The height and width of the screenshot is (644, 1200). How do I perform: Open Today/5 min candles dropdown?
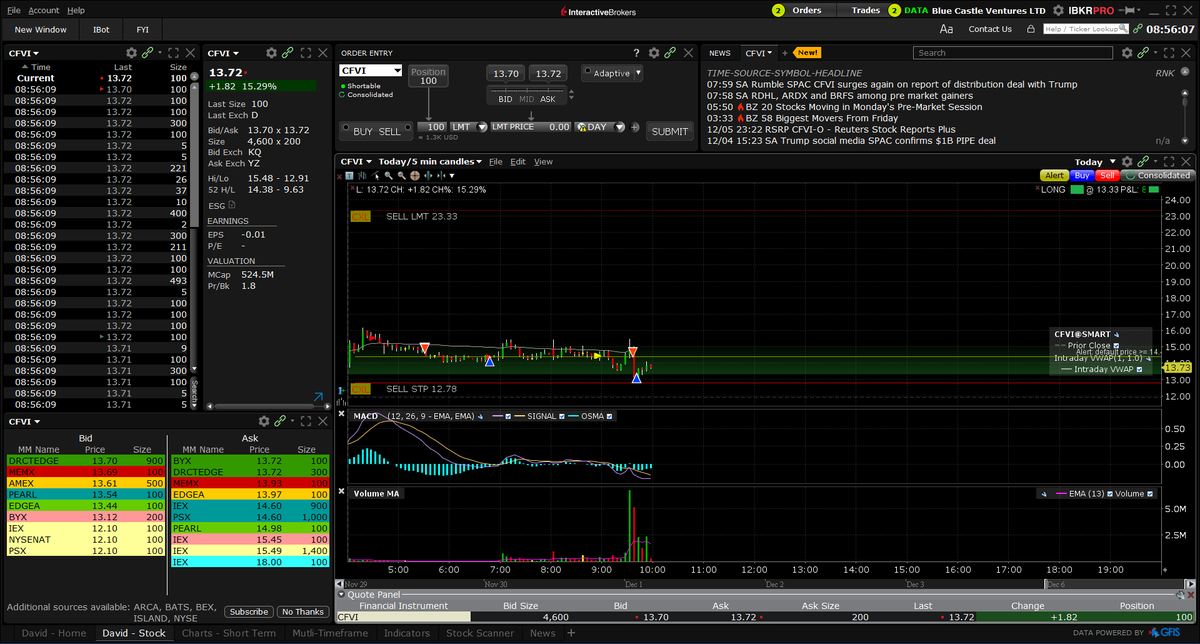pyautogui.click(x=429, y=161)
